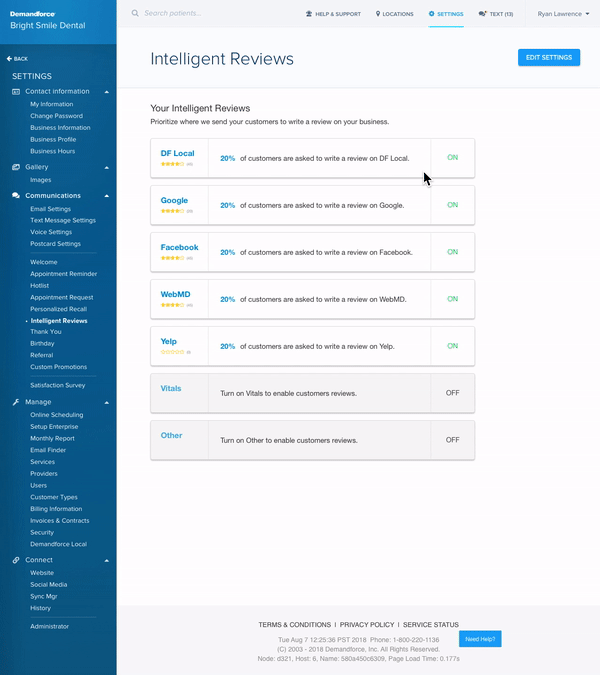Open the Yelp review site title
This screenshot has width=600, height=675.
(169, 341)
